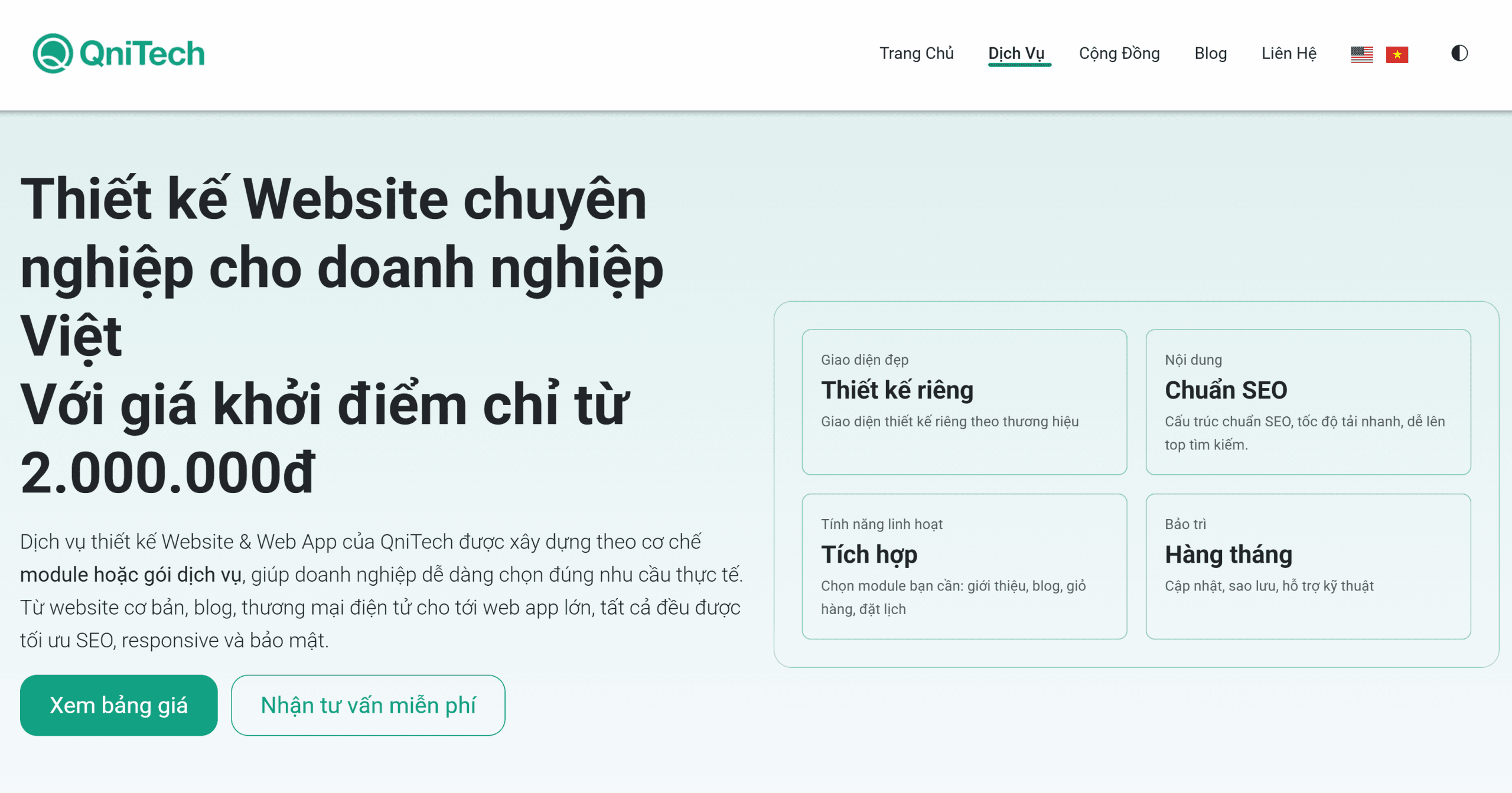This screenshot has width=1512, height=793.
Task: Select the Thiết kế riêng card
Action: pos(964,402)
